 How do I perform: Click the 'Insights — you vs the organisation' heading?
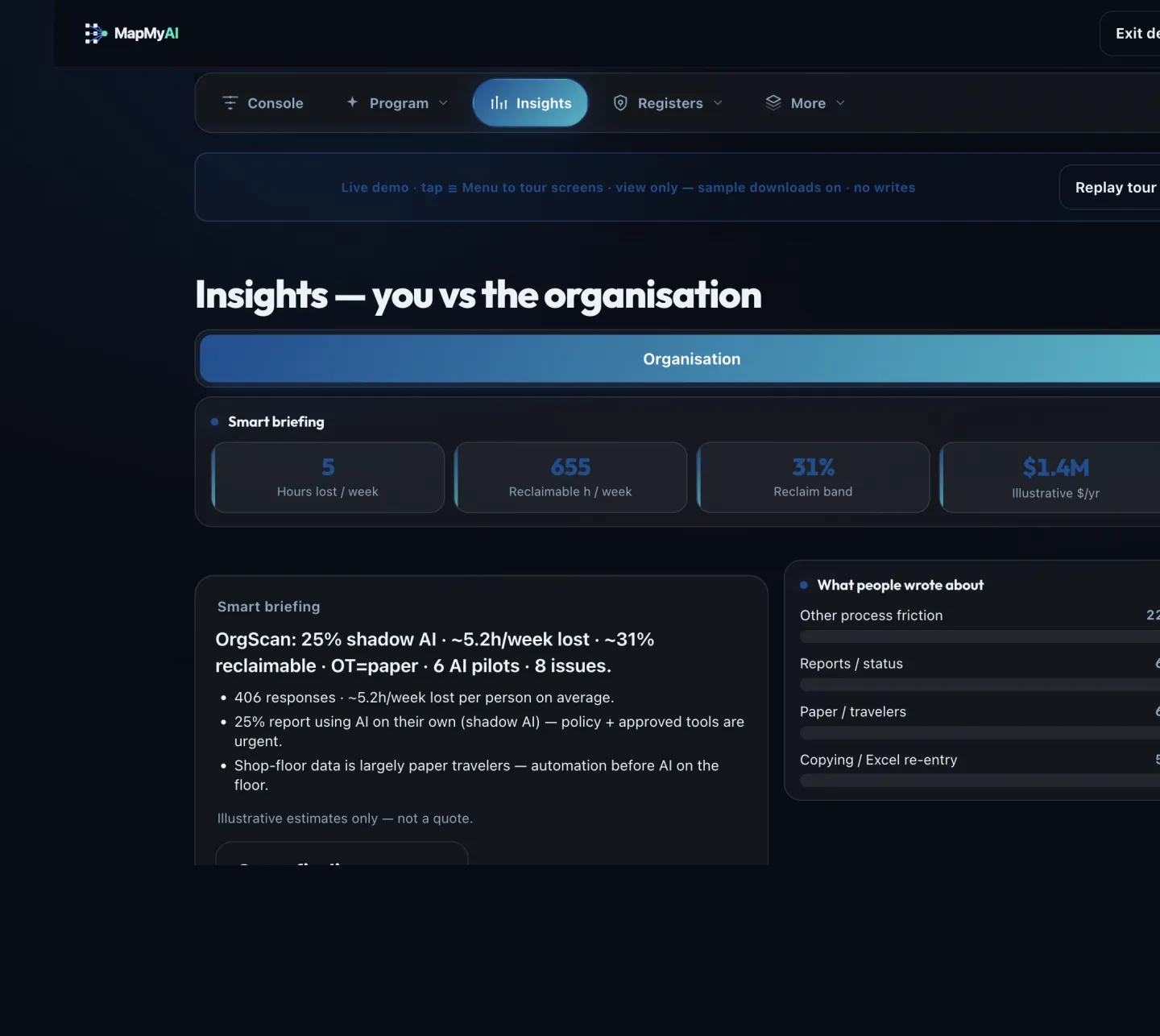click(x=478, y=295)
